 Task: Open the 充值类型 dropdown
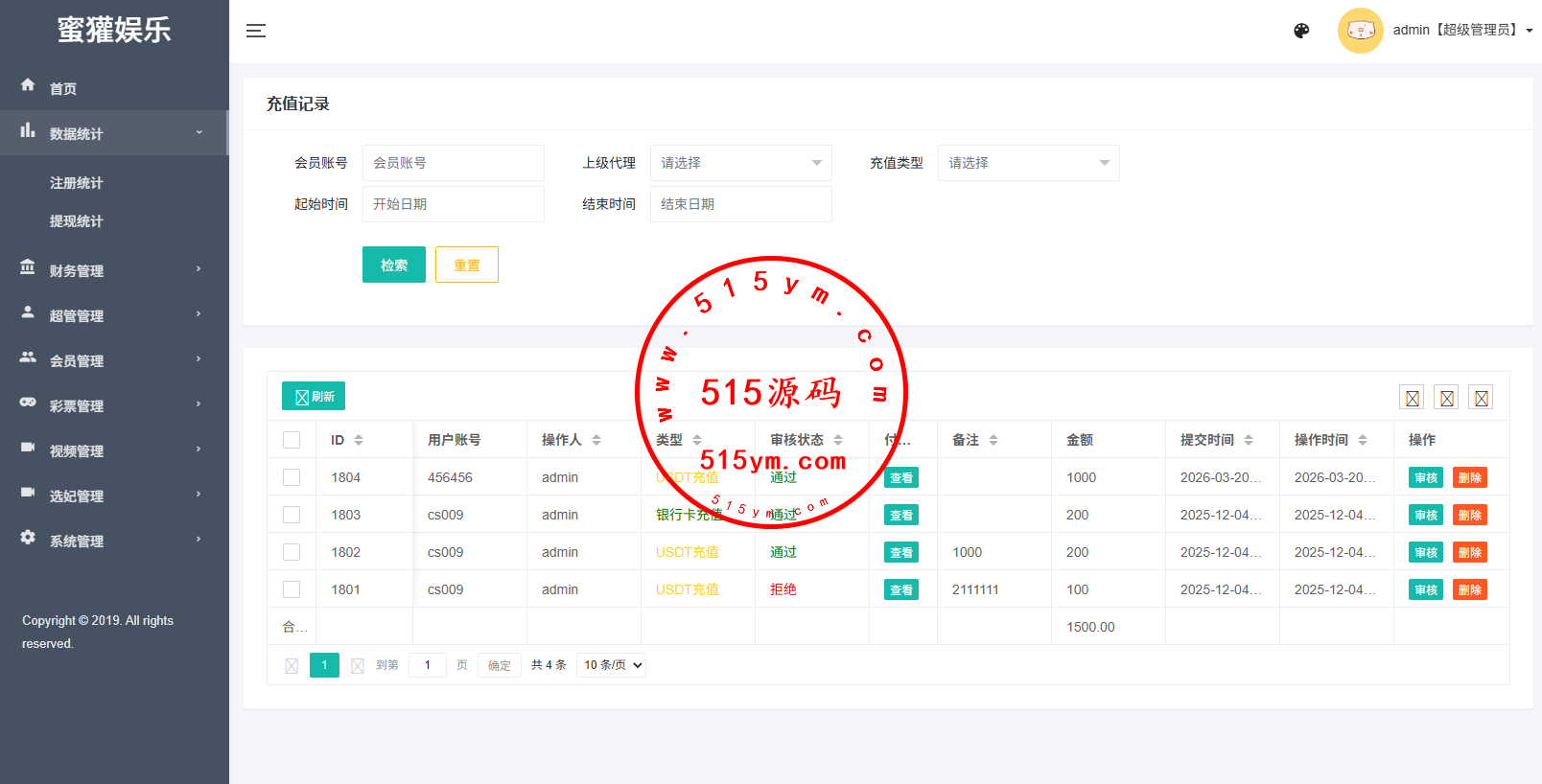(1028, 163)
